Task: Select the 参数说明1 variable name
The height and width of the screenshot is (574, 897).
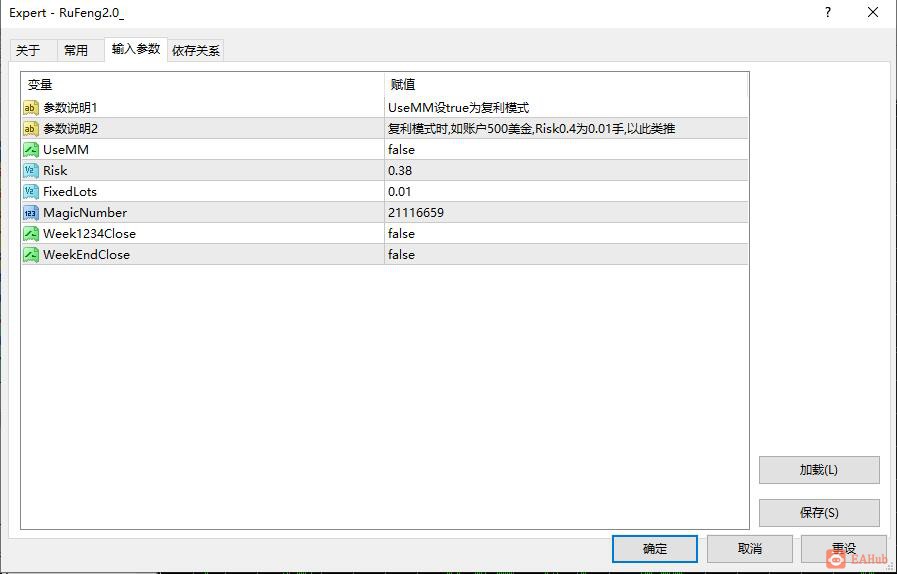Action: pos(70,108)
